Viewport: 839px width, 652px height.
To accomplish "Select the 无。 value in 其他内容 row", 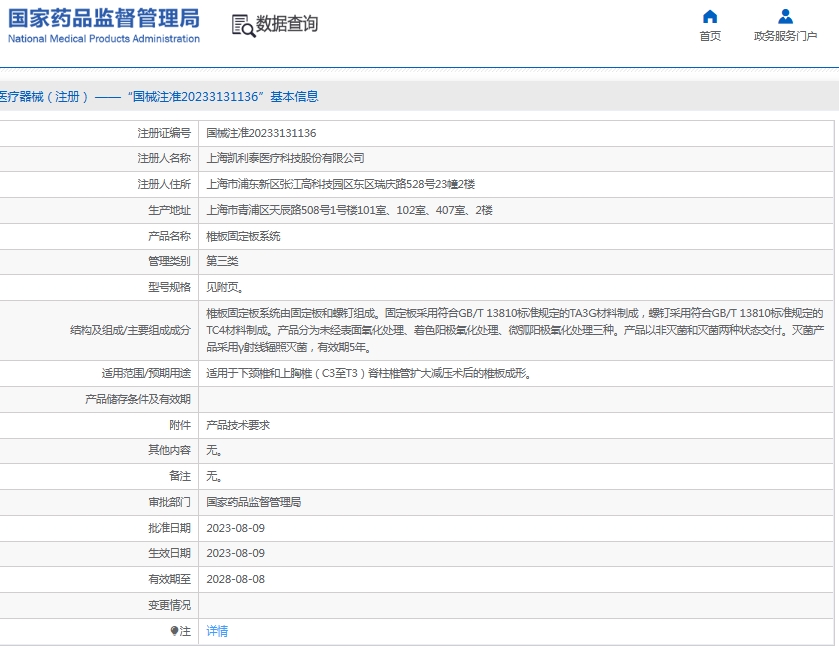I will [215, 450].
